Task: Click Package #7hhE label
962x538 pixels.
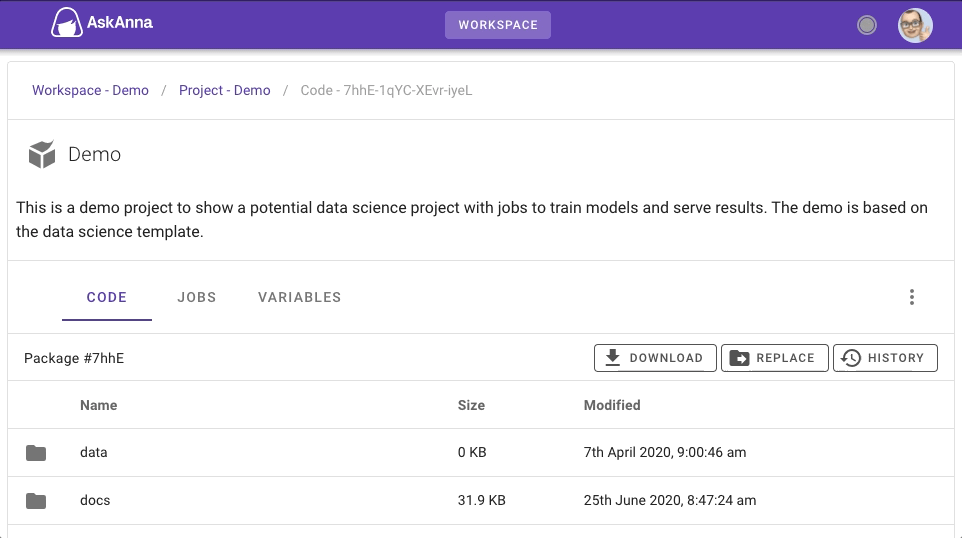Action: (74, 358)
